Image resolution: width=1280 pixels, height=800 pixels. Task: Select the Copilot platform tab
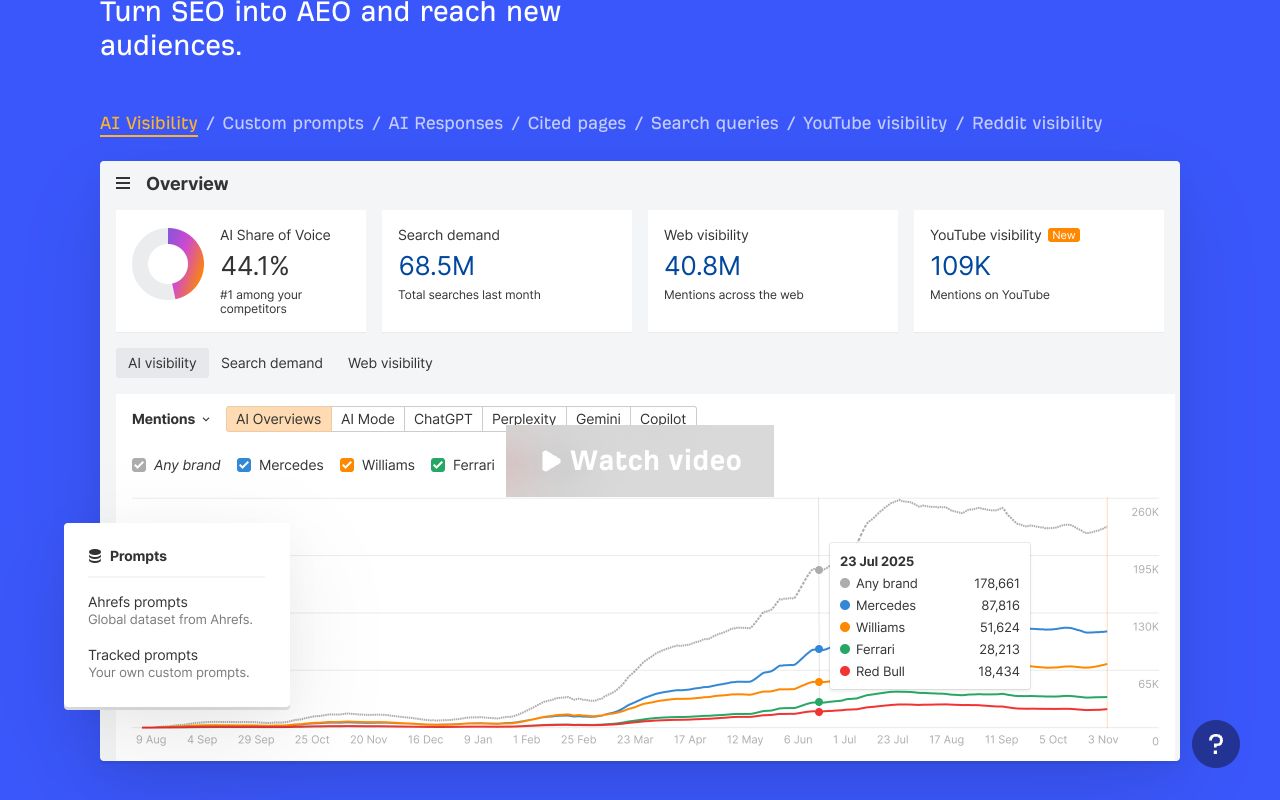[663, 419]
